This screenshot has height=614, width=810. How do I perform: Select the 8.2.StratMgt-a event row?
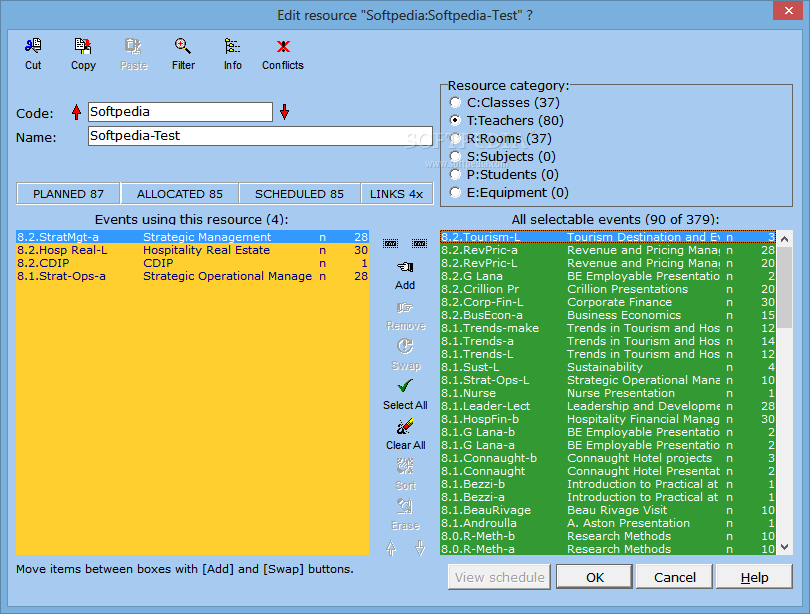[192, 237]
